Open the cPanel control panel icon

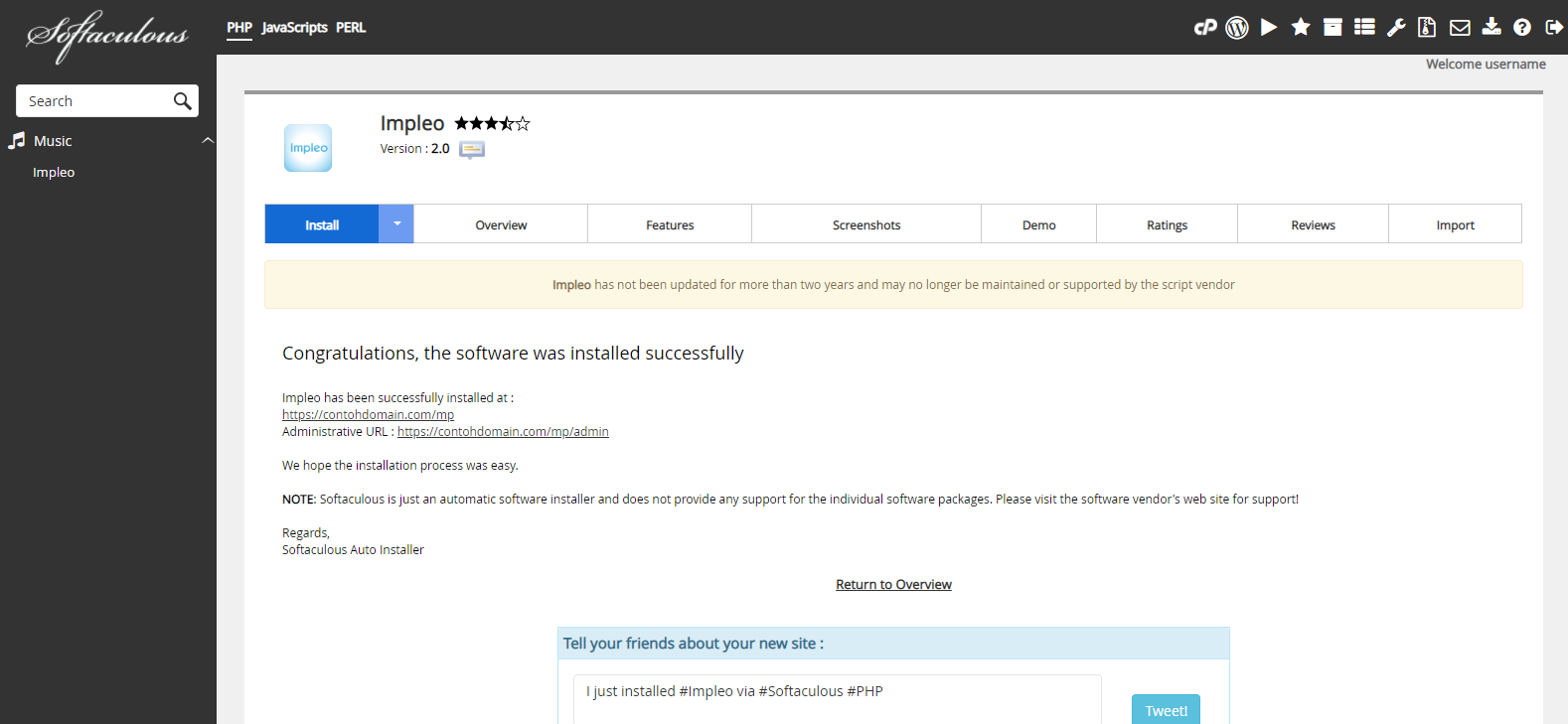(1204, 28)
